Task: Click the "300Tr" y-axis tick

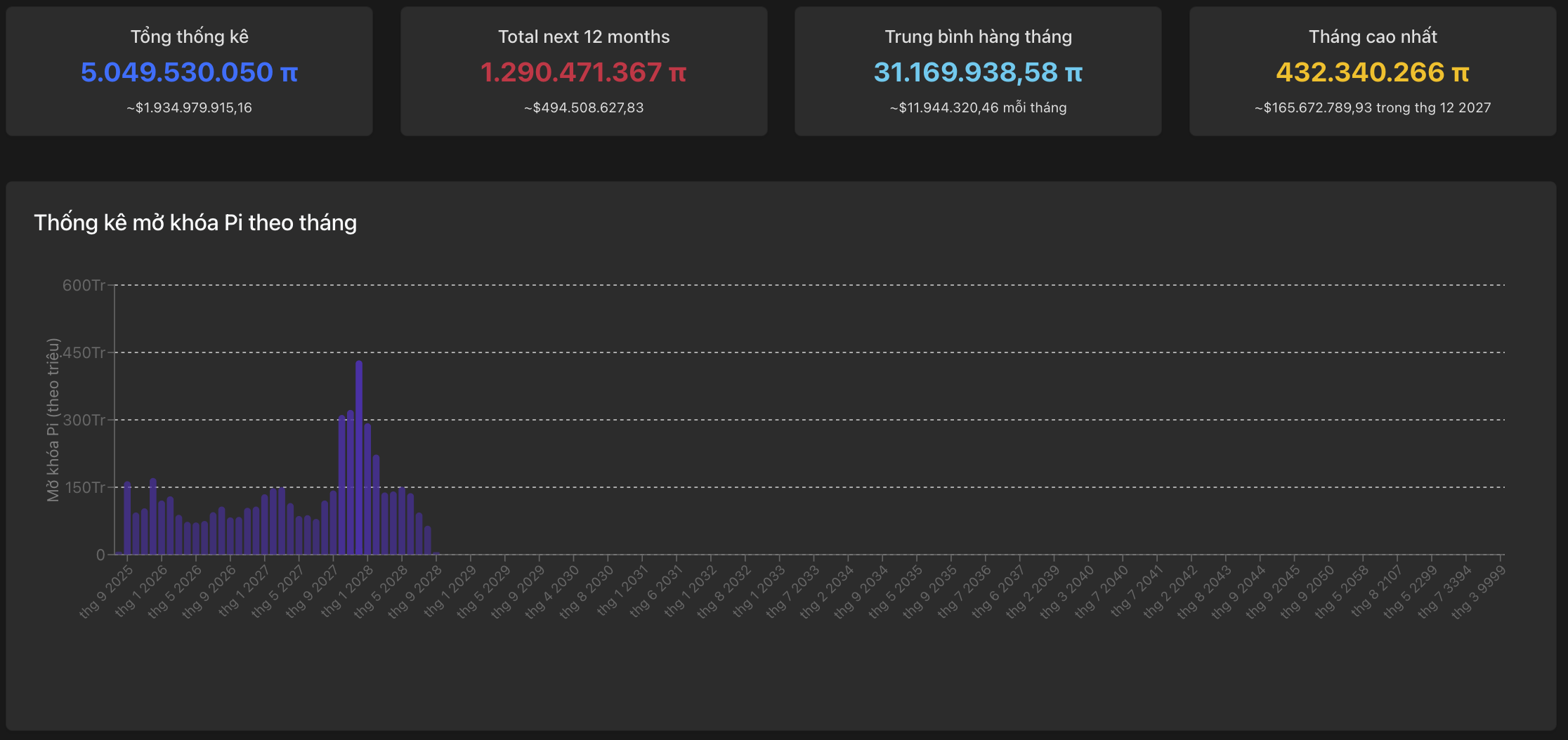Action: [x=84, y=420]
